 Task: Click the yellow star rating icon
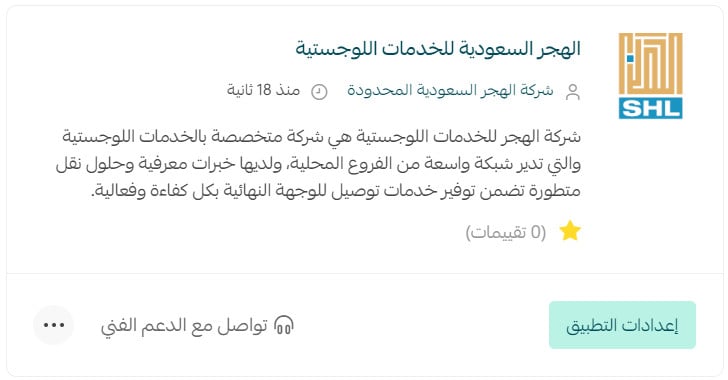tap(570, 231)
